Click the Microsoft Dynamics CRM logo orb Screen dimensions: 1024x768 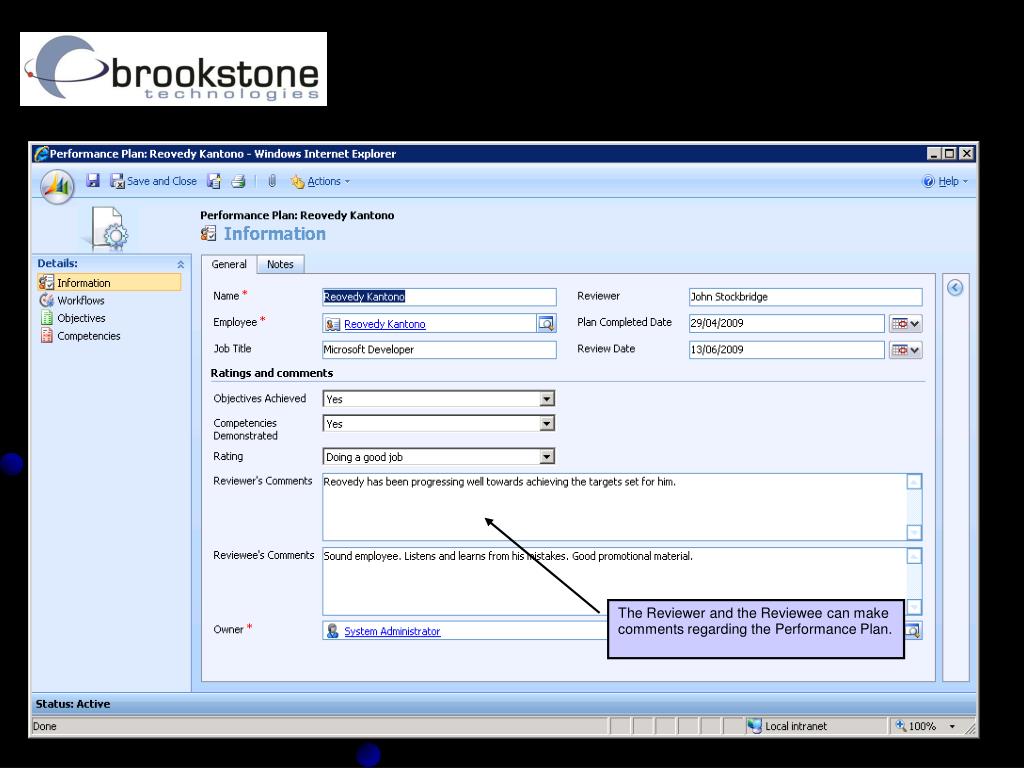pos(57,186)
